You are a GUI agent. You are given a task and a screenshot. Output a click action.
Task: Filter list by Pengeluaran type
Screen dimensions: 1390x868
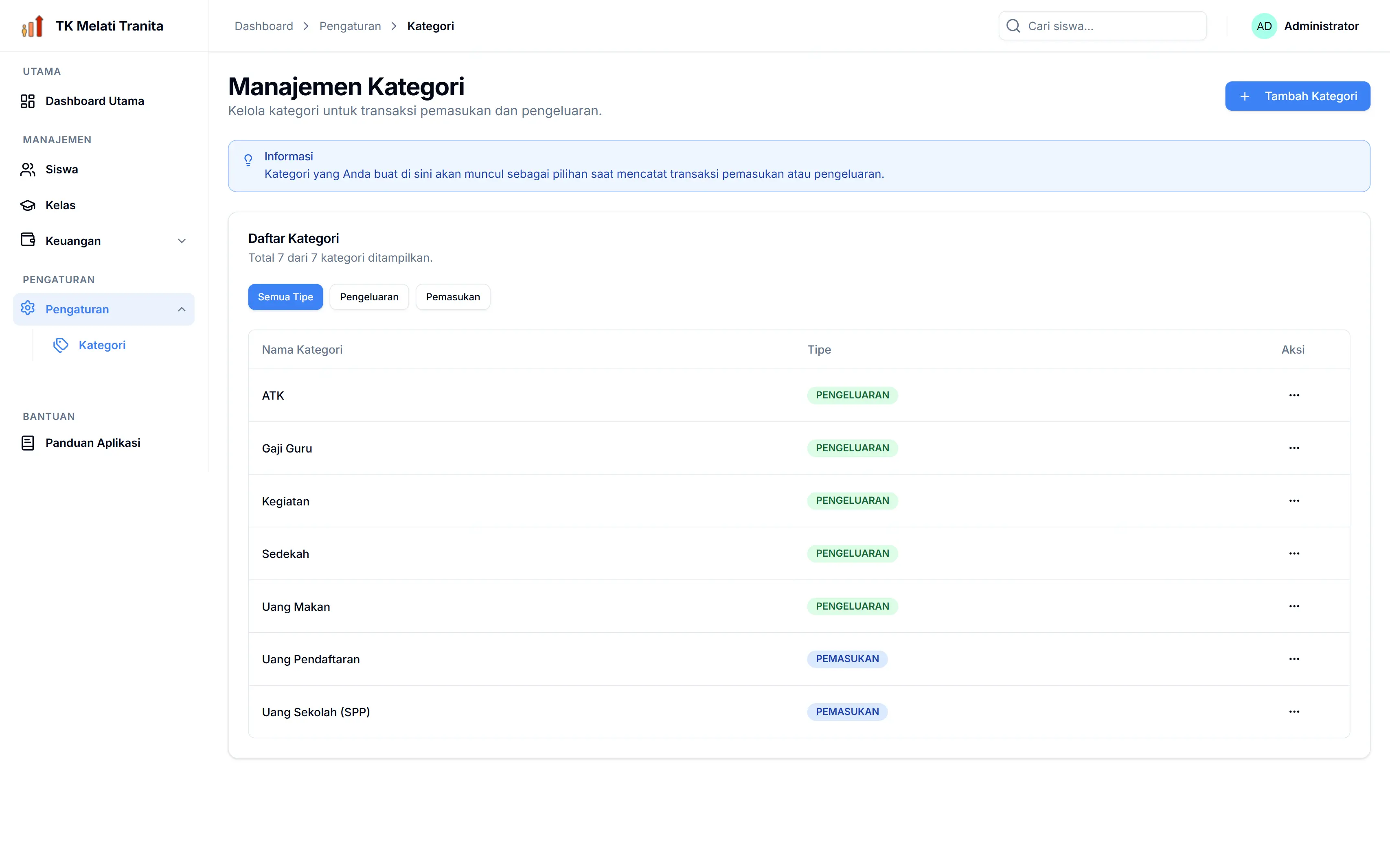369,297
